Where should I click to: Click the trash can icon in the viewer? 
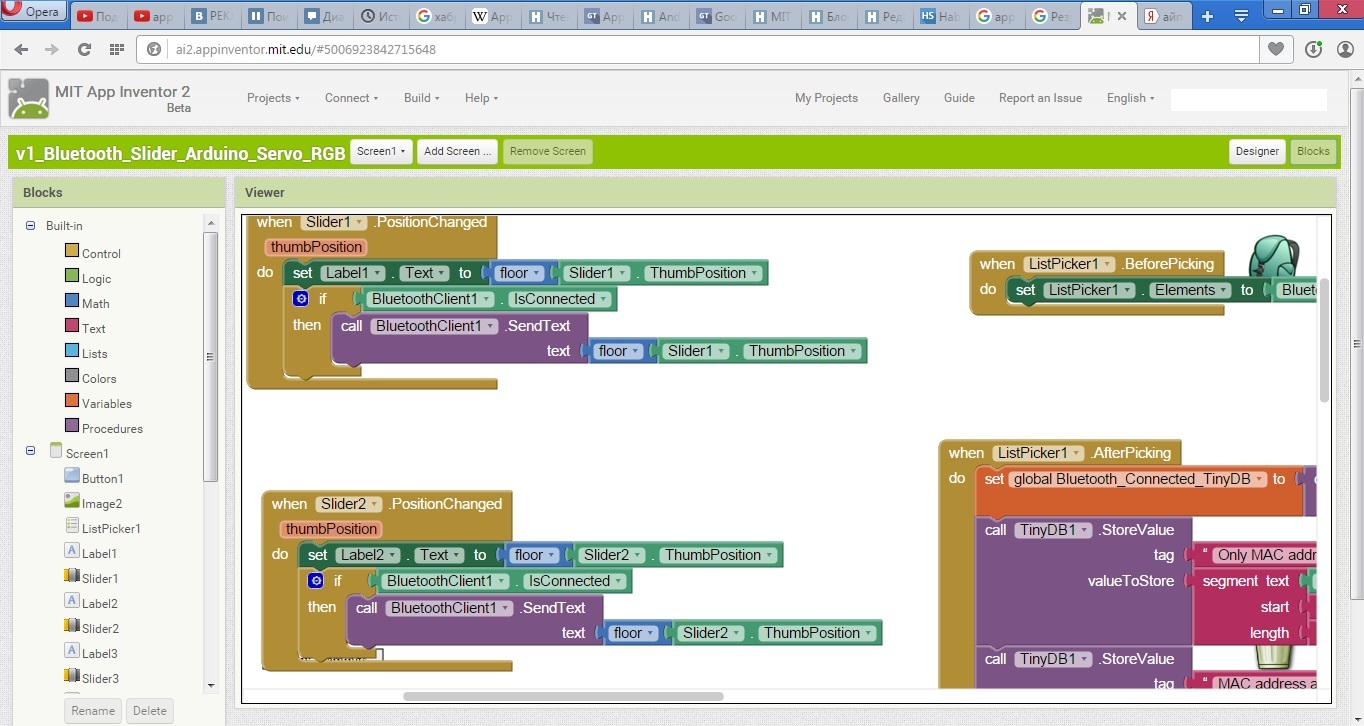1274,657
